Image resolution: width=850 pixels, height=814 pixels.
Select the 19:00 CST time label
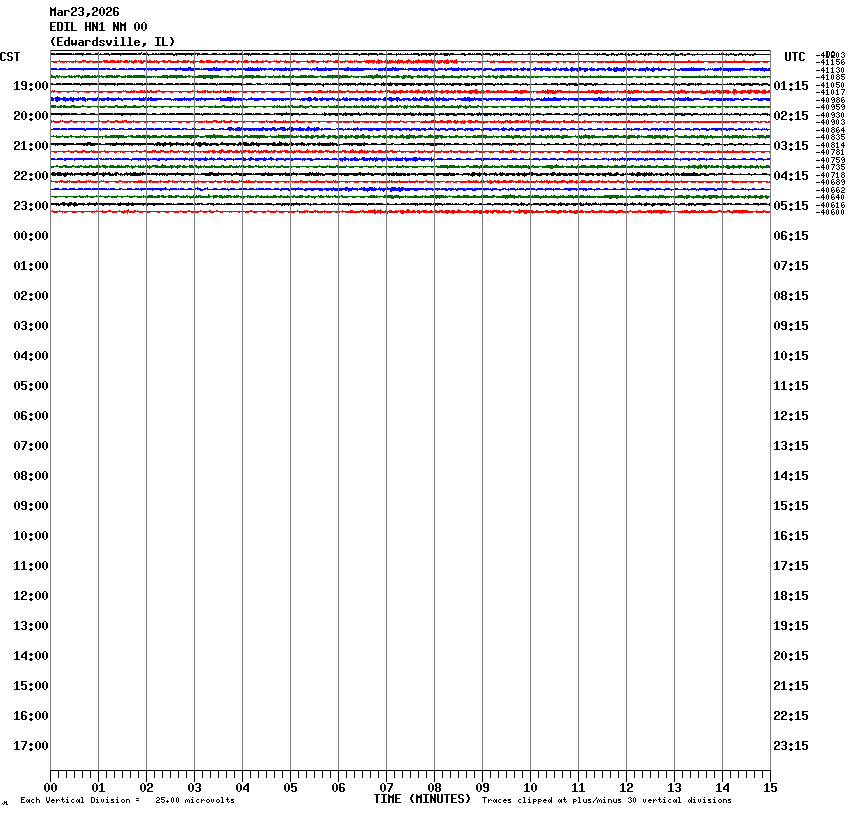click(31, 86)
